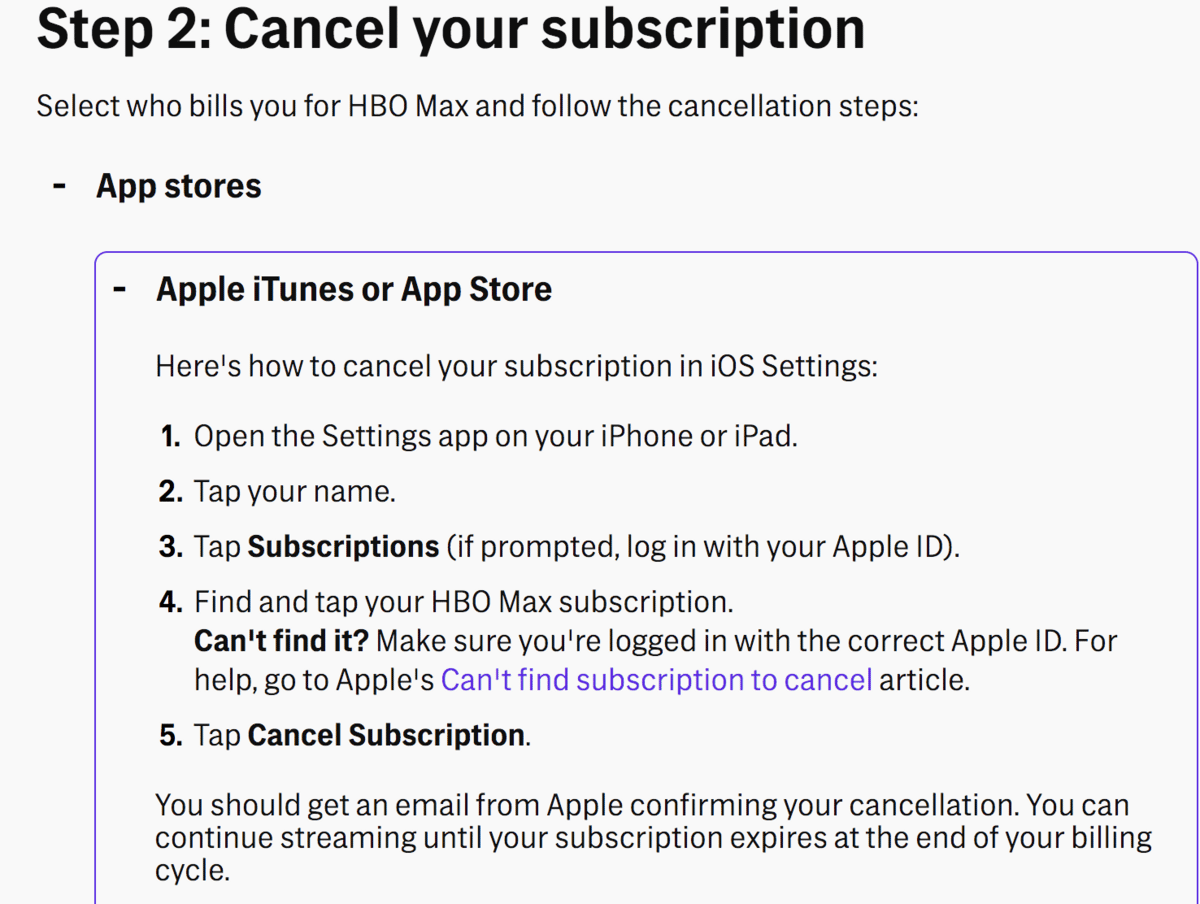Viewport: 1200px width, 904px height.
Task: Click list number "5." marker
Action: click(171, 736)
